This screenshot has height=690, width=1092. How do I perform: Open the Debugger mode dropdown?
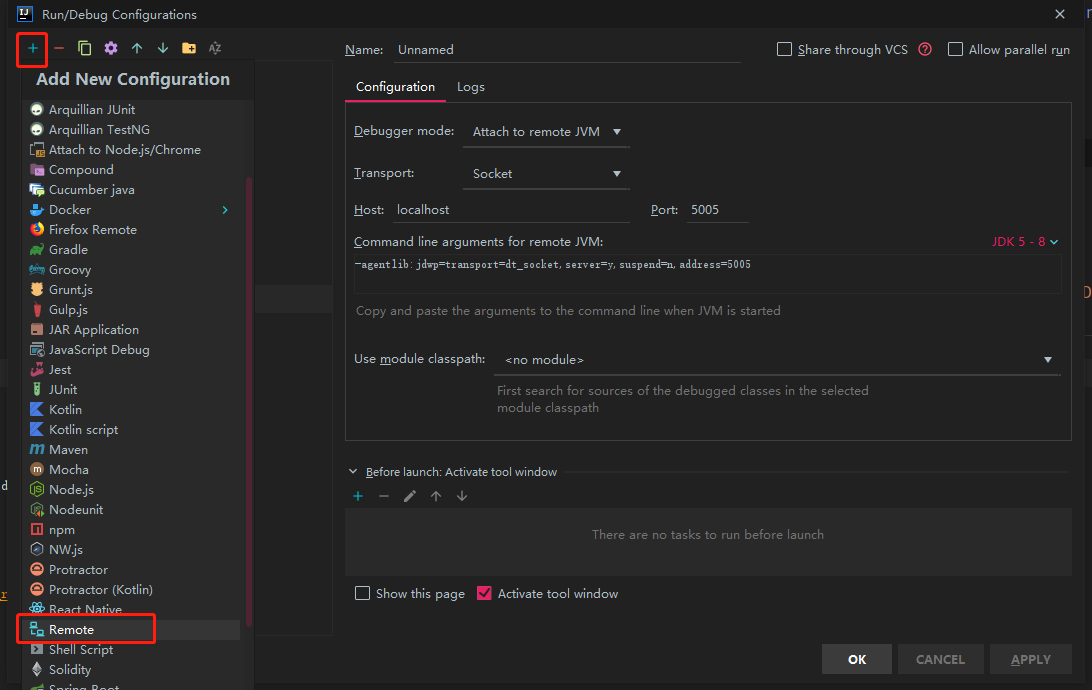coord(546,132)
